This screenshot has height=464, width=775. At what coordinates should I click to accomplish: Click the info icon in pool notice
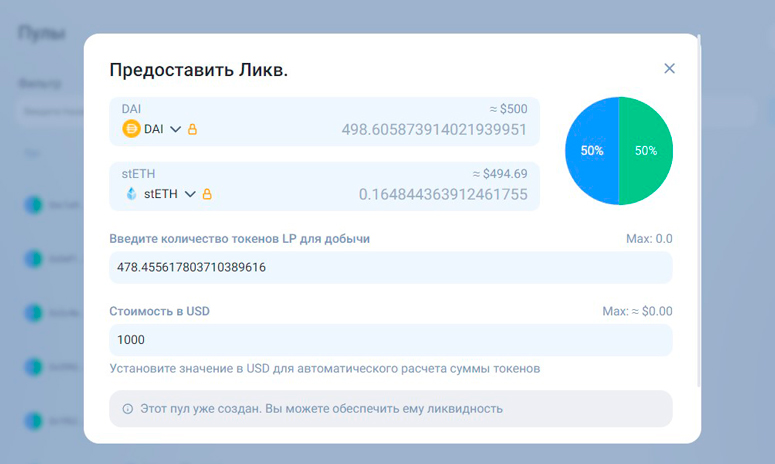[128, 409]
